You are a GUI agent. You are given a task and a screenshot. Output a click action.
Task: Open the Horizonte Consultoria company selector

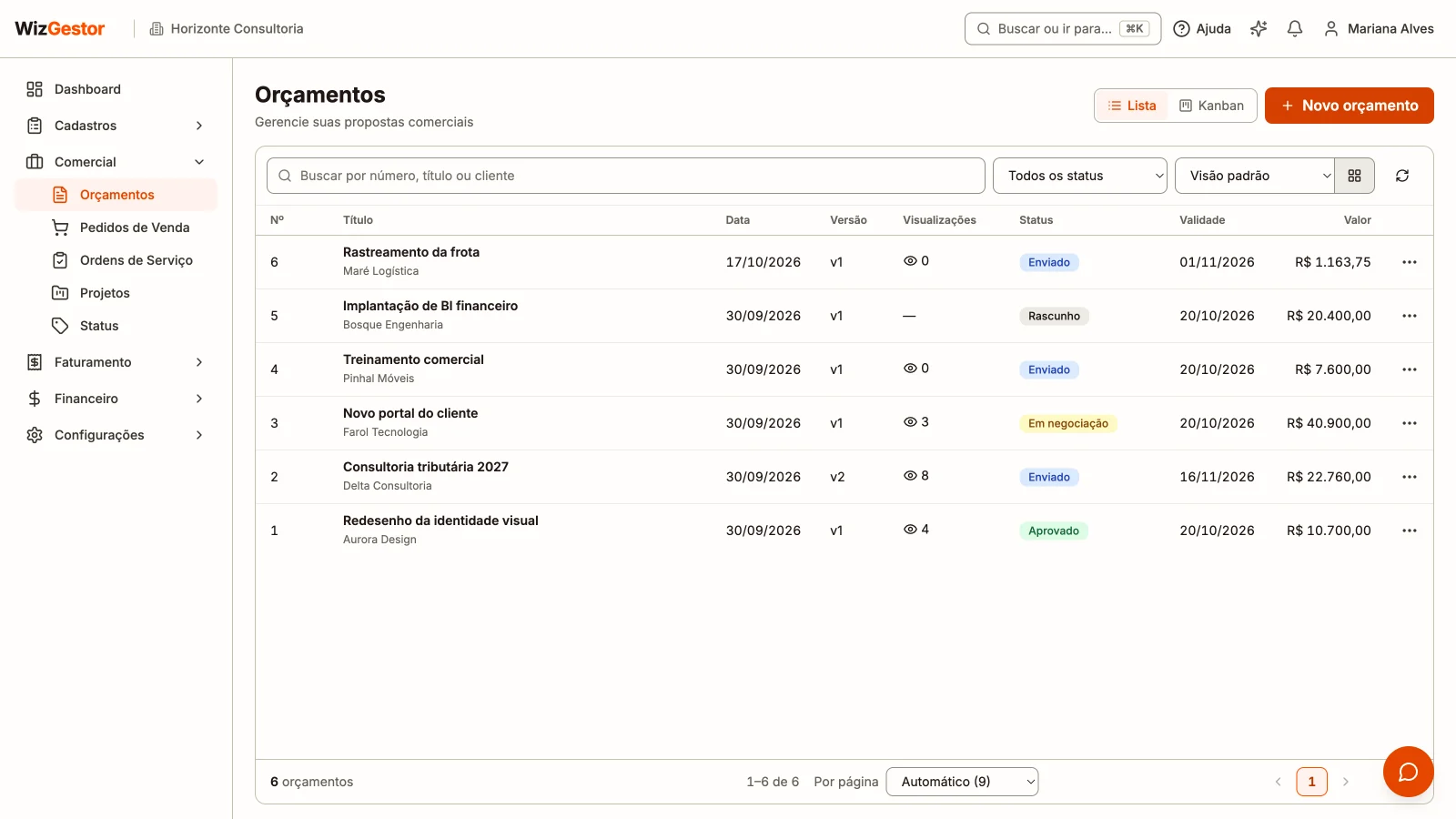pos(227,28)
